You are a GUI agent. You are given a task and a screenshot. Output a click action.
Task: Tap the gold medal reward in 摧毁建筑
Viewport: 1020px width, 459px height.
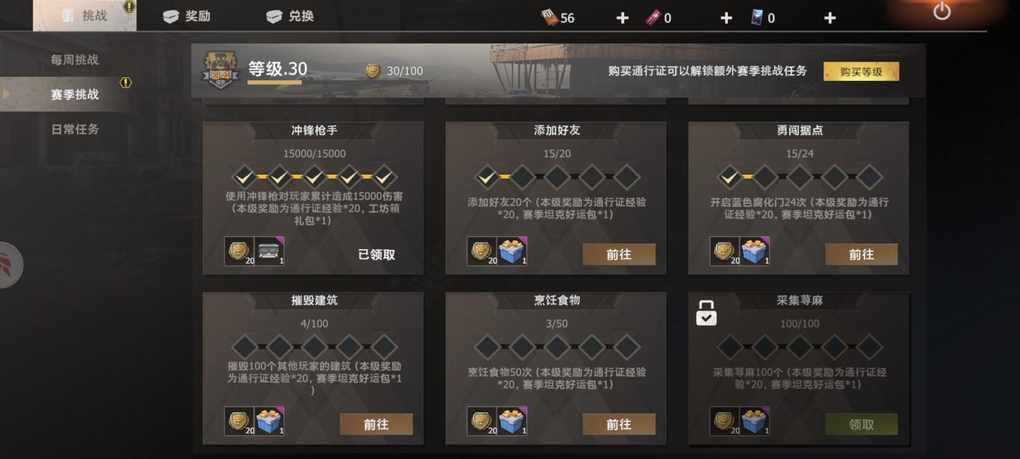(239, 421)
